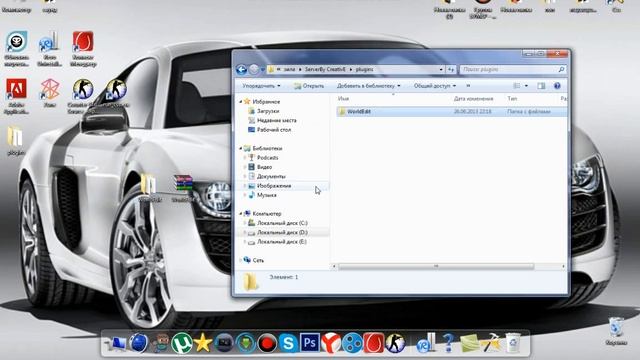Viewport: 640px width, 360px height.
Task: Launch Minecraft Steve icon in dock
Action: 160,343
